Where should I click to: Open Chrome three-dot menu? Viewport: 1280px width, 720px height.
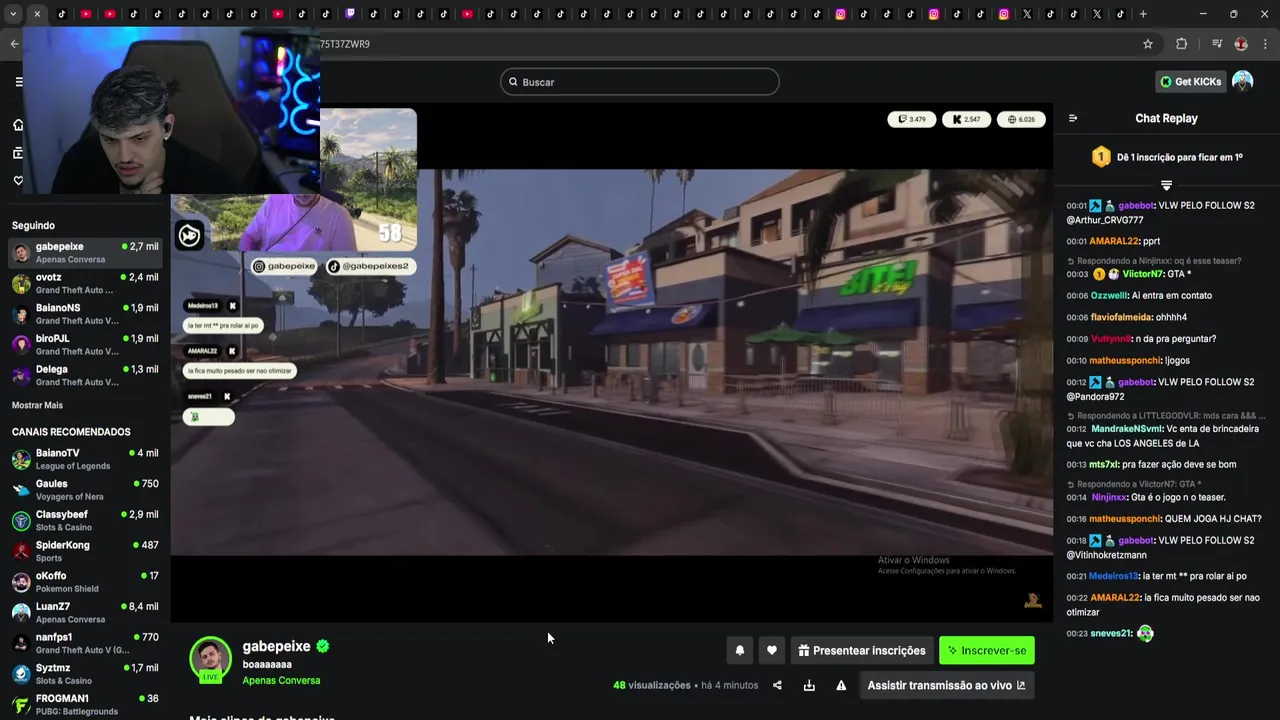point(1266,44)
